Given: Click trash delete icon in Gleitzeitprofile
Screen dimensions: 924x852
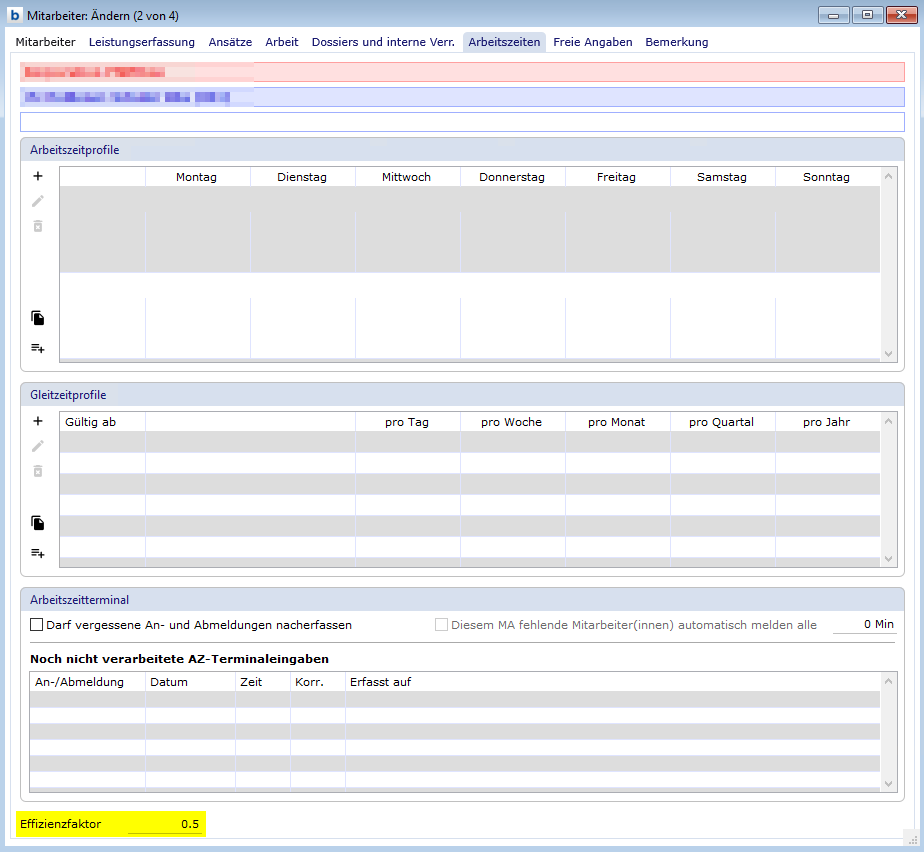Looking at the screenshot, I should tap(38, 471).
